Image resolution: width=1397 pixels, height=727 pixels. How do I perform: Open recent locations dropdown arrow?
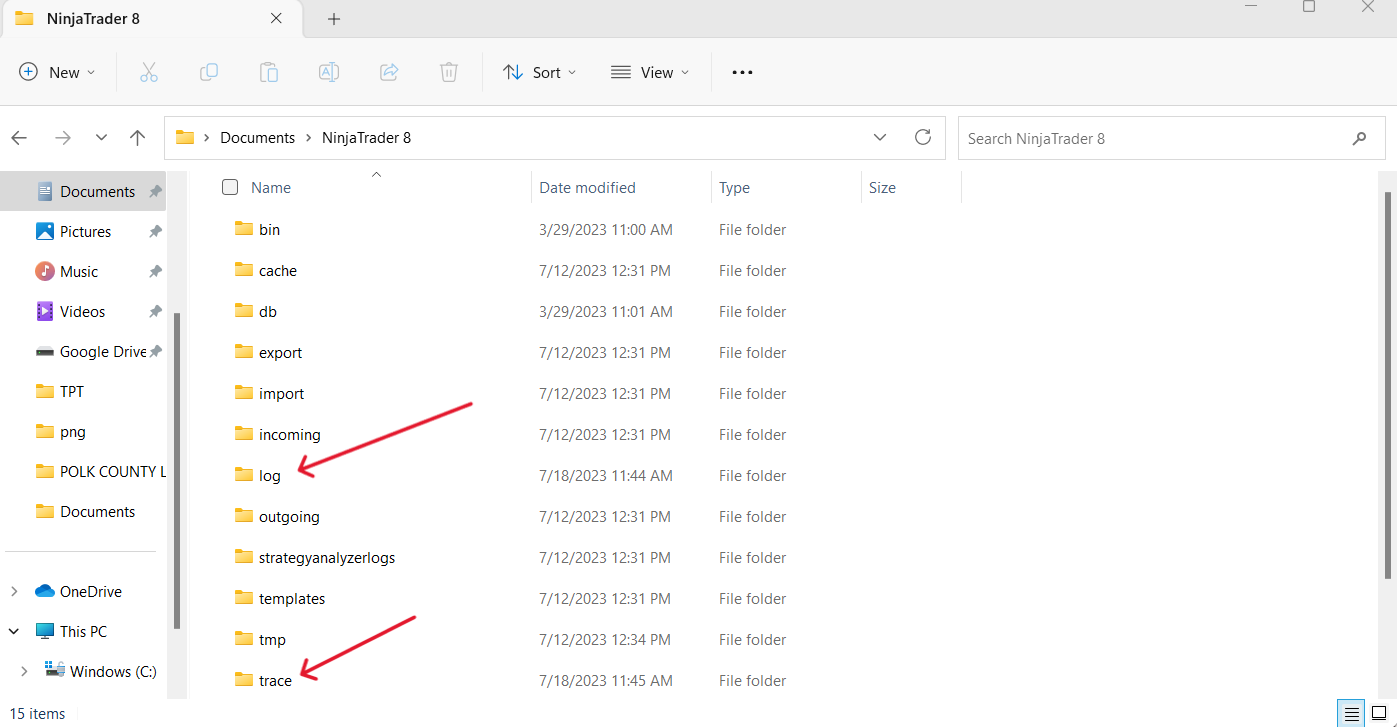[x=101, y=138]
